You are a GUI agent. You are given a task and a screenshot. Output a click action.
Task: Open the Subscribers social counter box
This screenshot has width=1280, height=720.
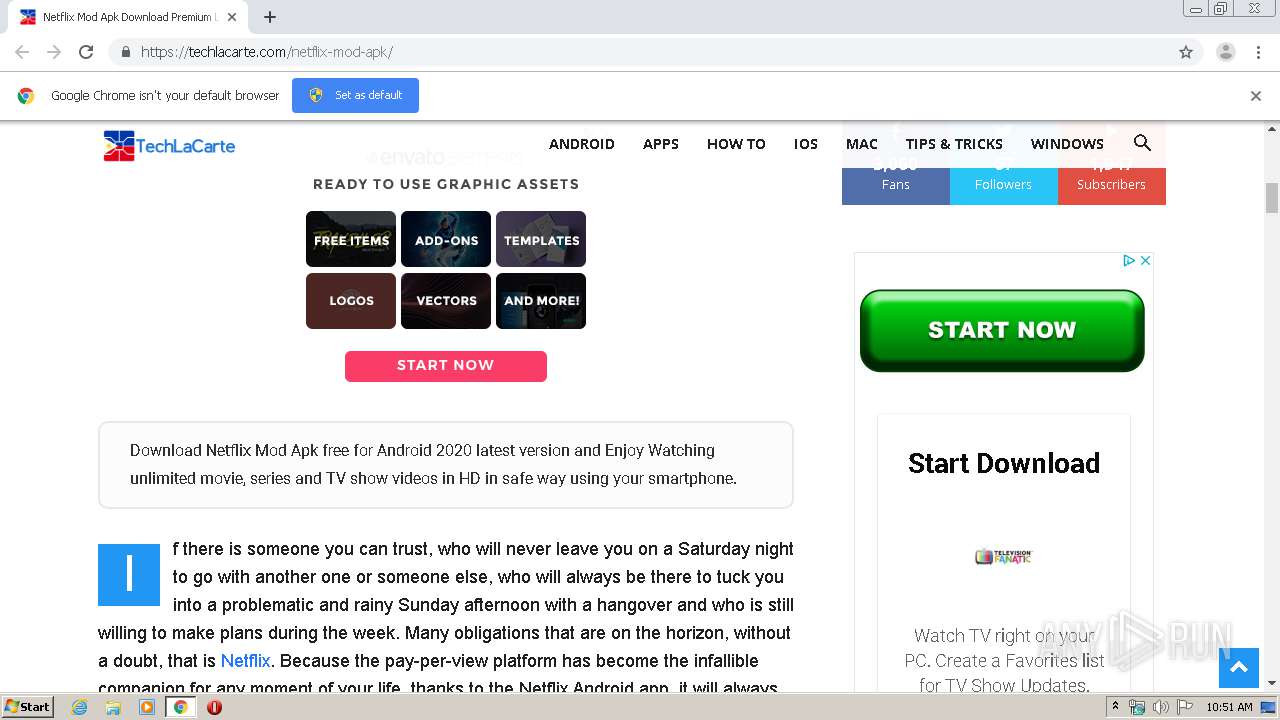click(x=1112, y=176)
